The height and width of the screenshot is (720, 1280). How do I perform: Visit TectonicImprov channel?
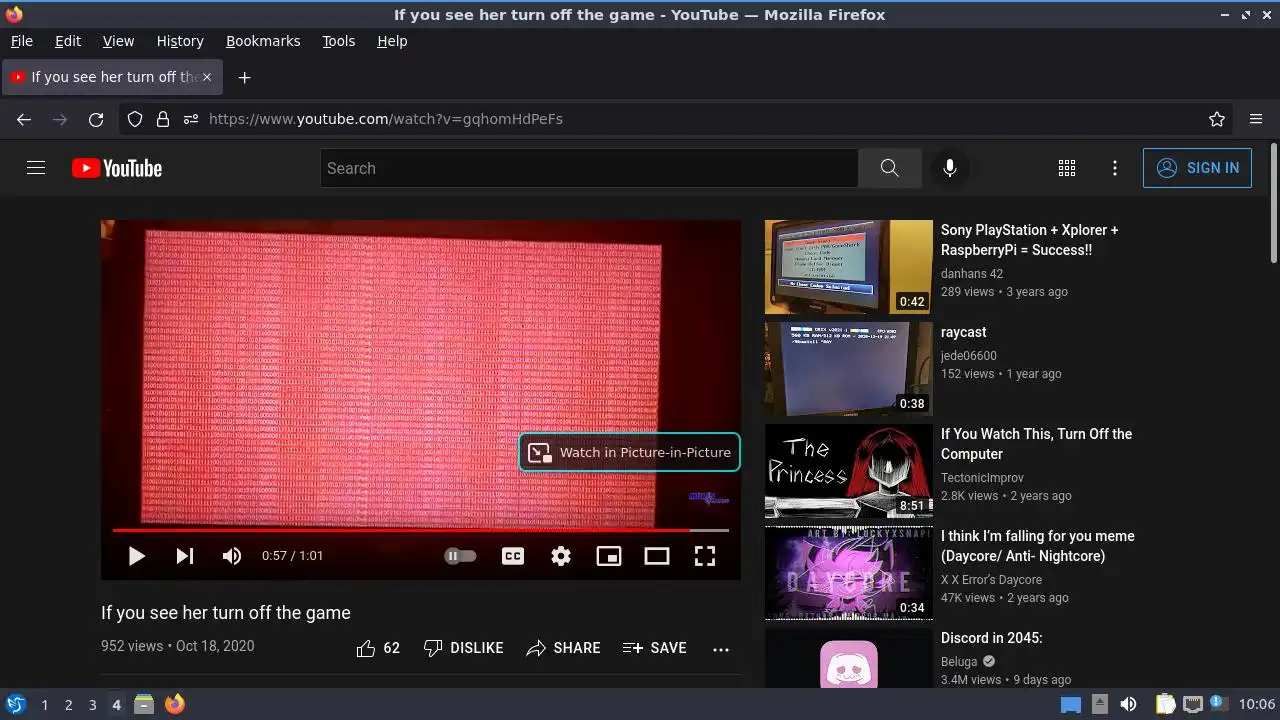click(x=982, y=478)
